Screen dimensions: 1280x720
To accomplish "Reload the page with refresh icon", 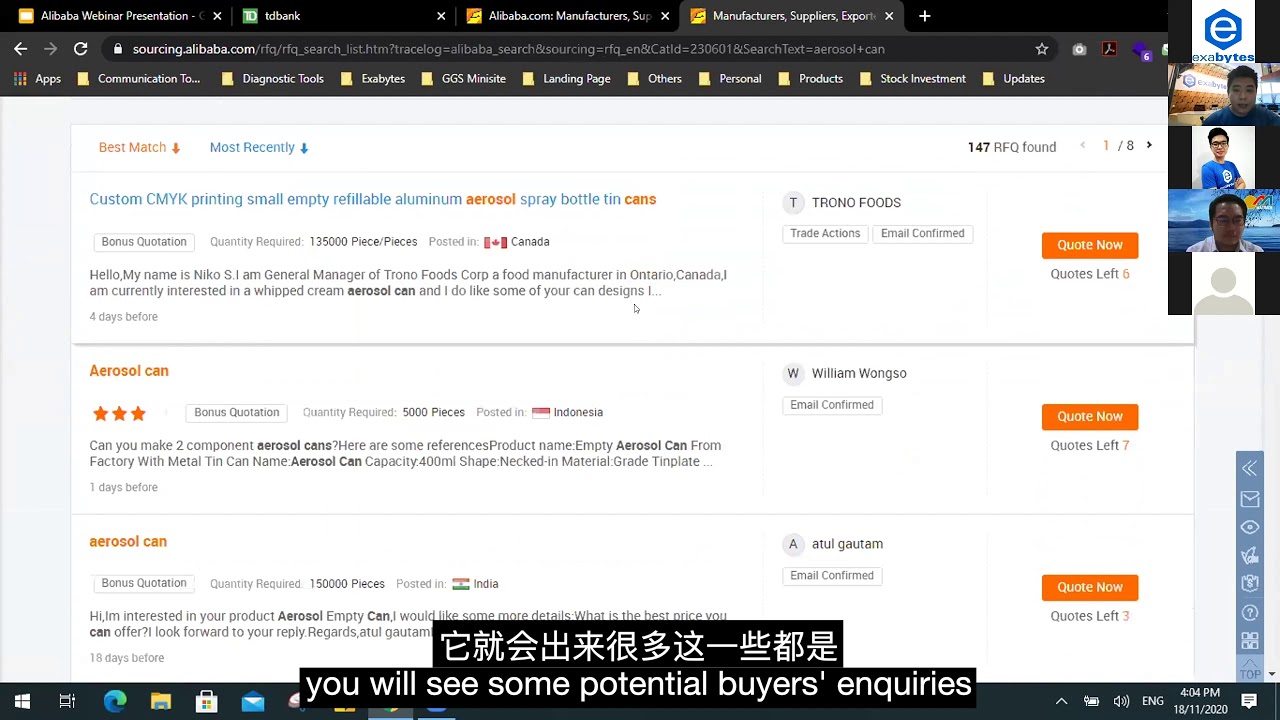I will tap(80, 48).
